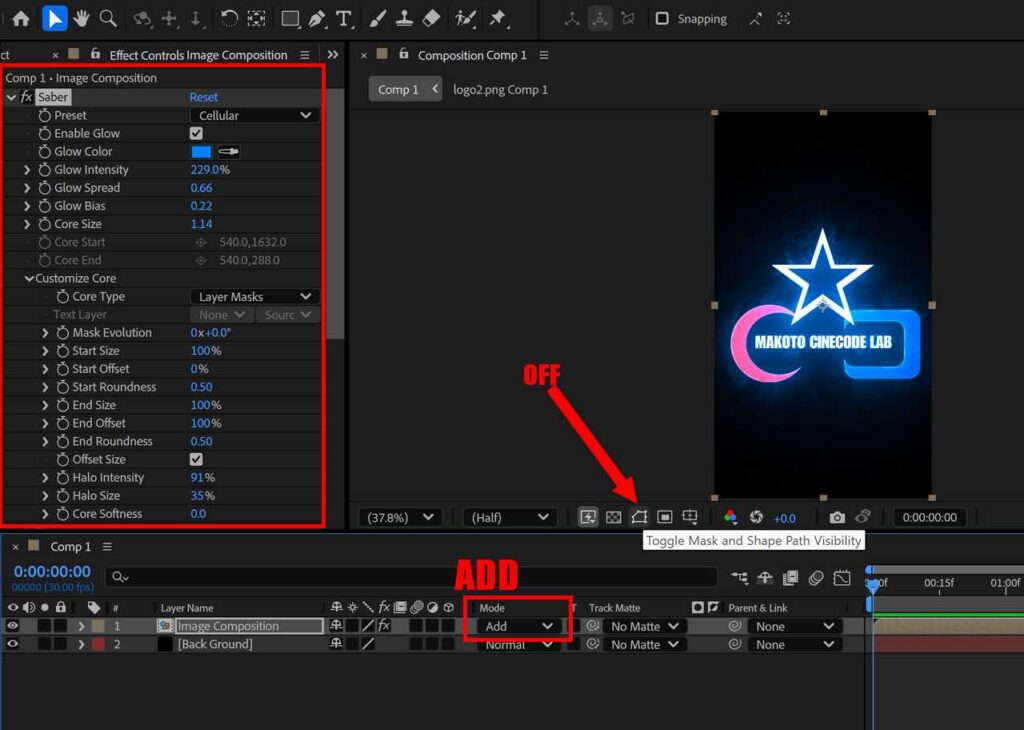
Task: Uncheck the Offset Size checkbox
Action: [x=196, y=459]
